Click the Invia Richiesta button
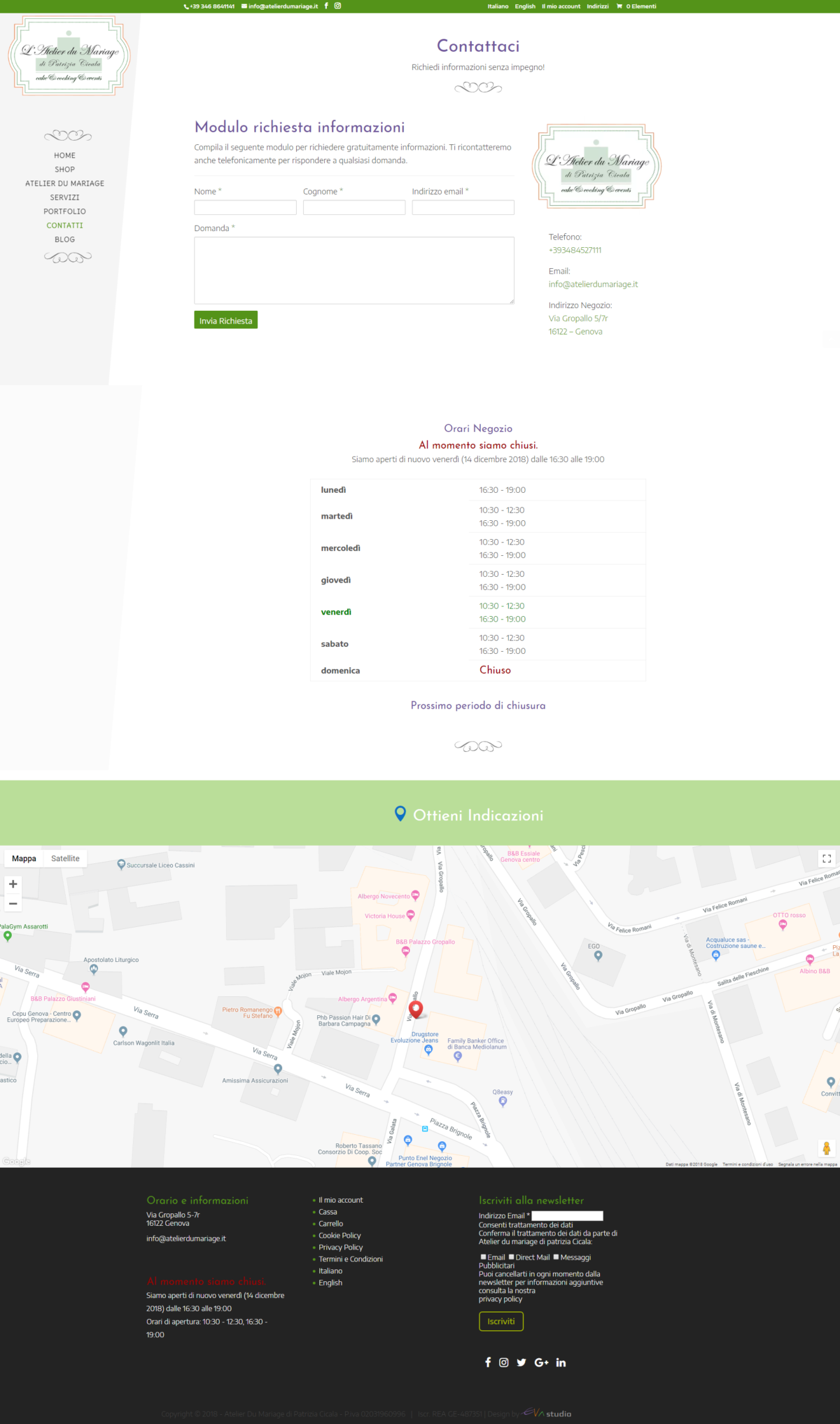Viewport: 840px width, 1424px height. (225, 321)
